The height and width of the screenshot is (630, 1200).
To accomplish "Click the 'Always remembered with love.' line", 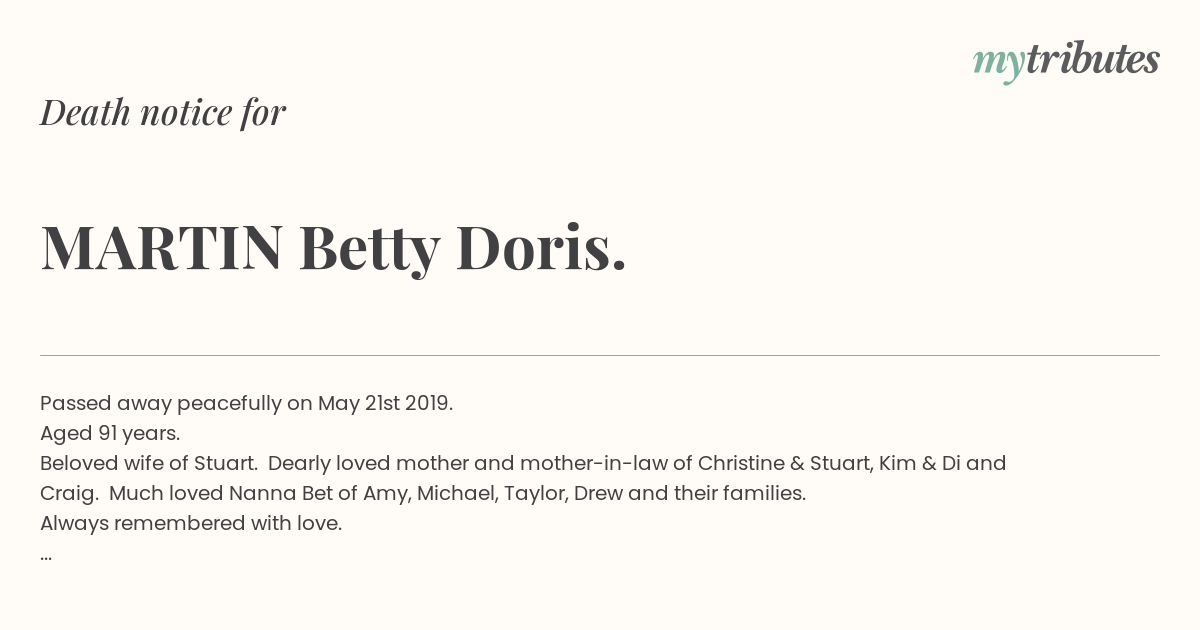I will pyautogui.click(x=191, y=524).
